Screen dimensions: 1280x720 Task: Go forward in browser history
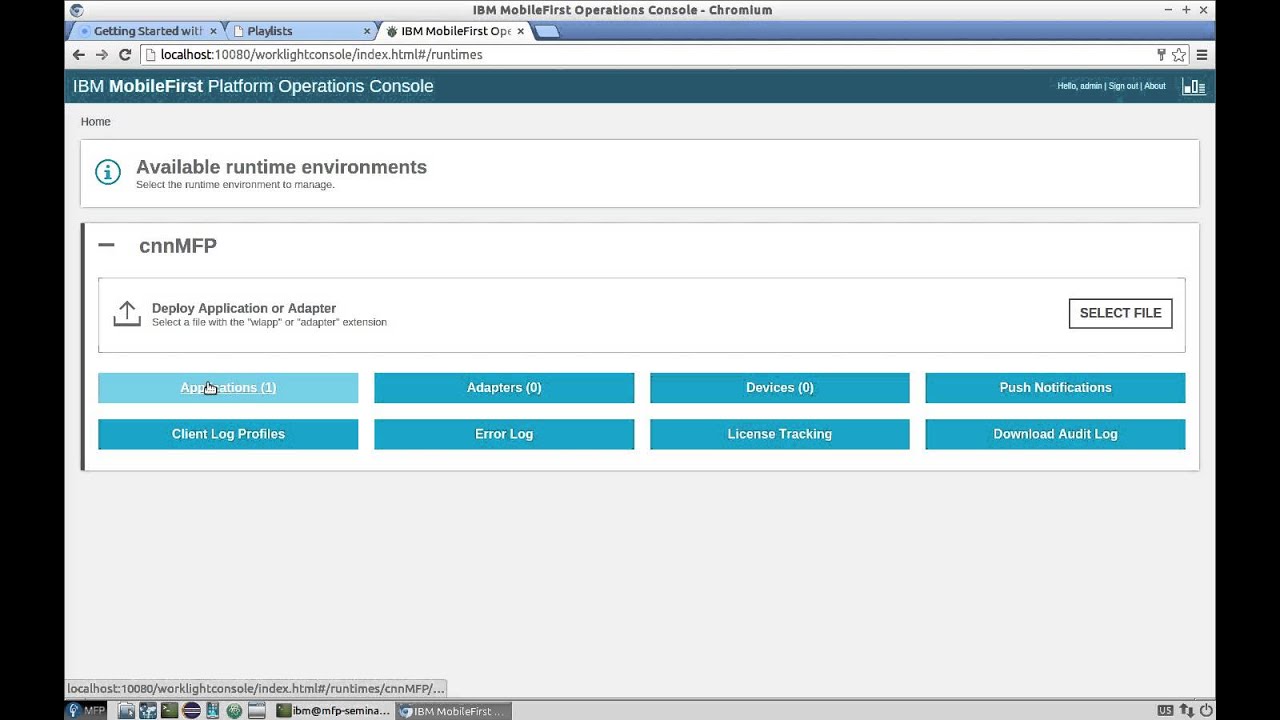101,55
